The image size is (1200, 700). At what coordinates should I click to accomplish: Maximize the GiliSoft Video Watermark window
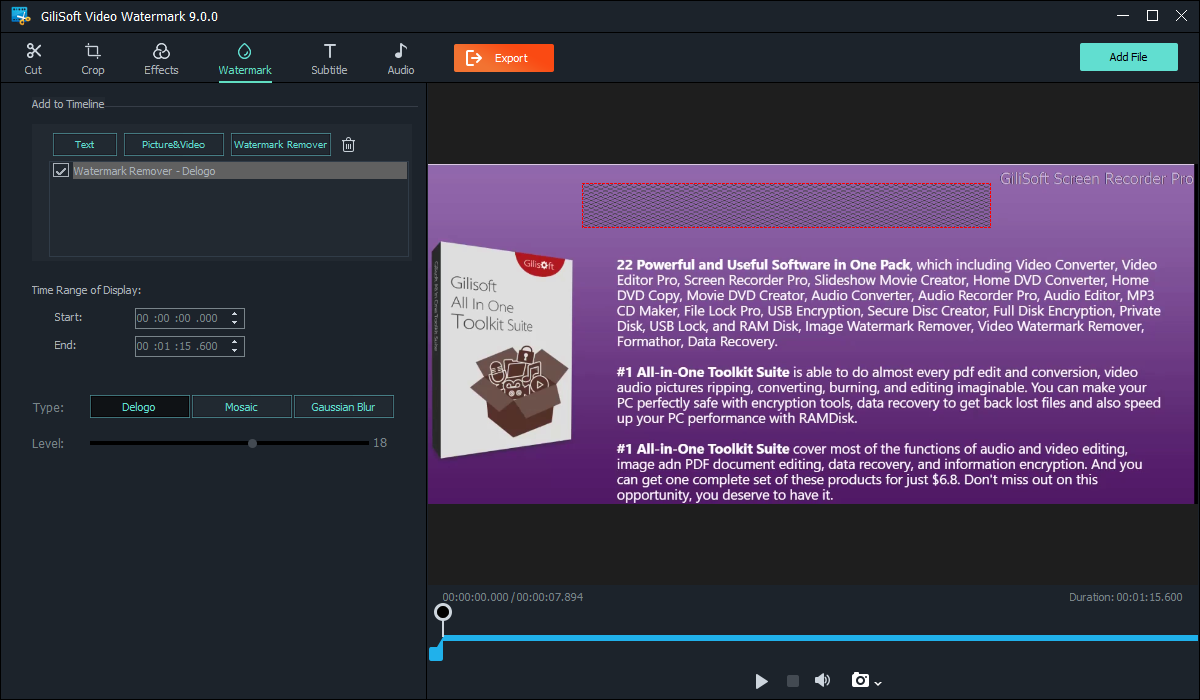pyautogui.click(x=1152, y=16)
